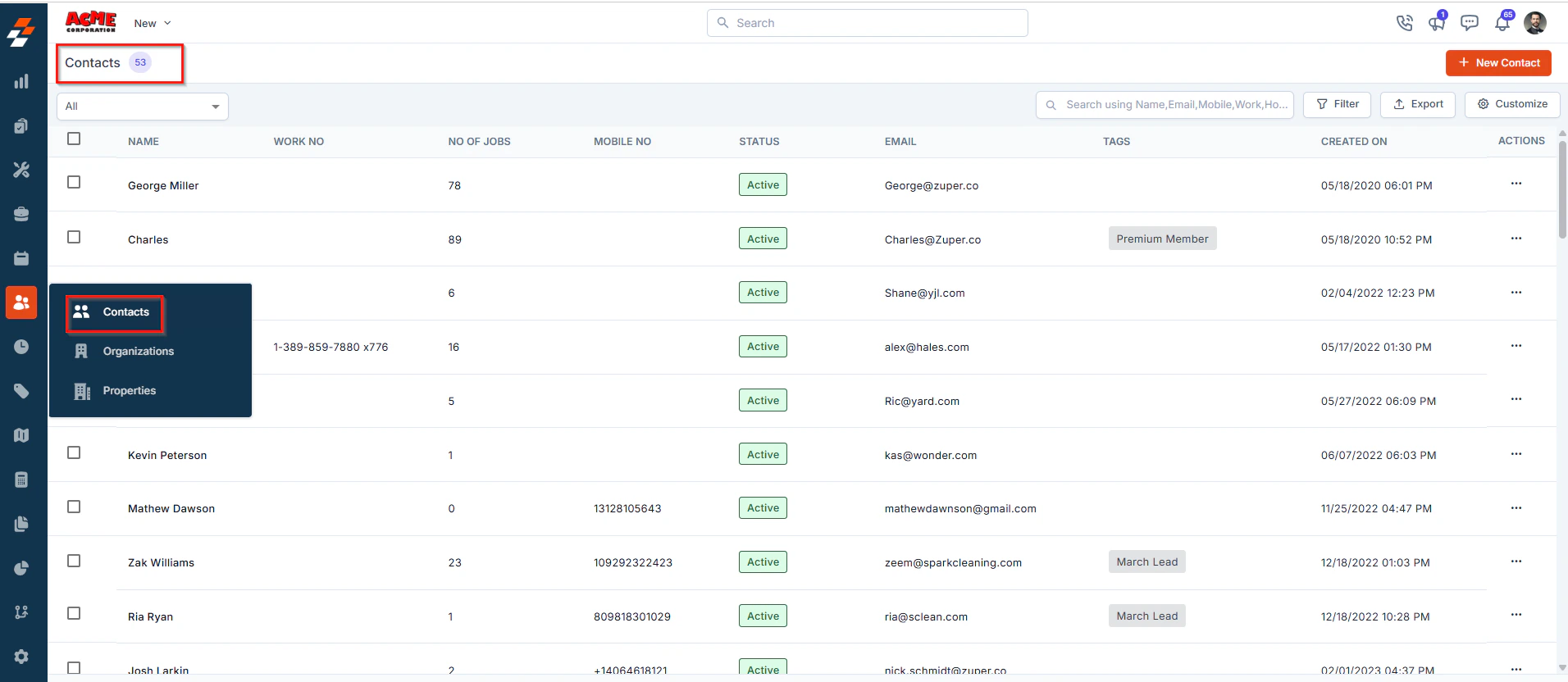
Task: Click the Active status of Charles
Action: 763,239
